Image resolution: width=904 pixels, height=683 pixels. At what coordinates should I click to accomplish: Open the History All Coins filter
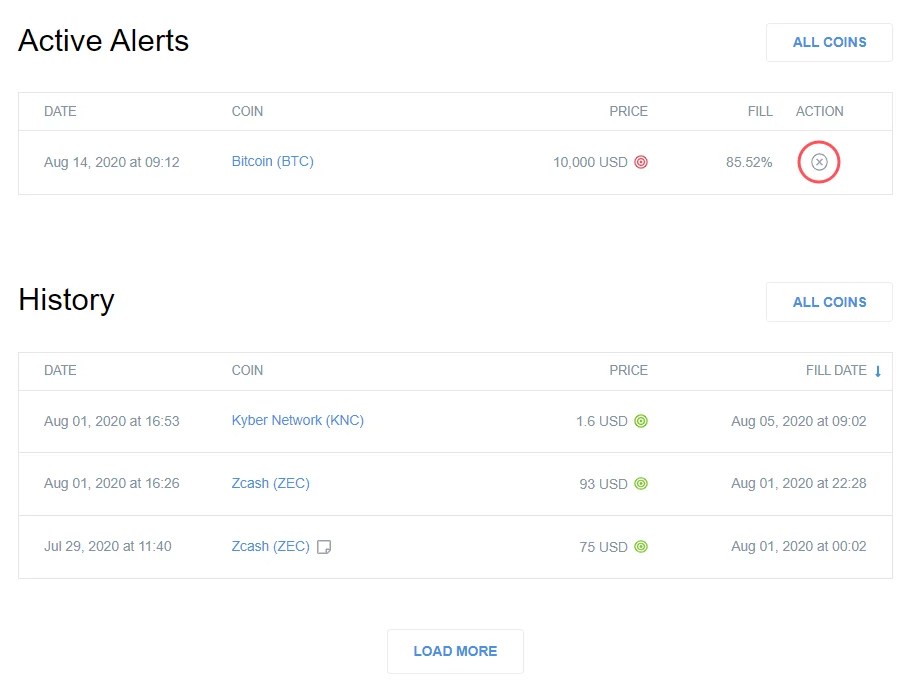coord(829,302)
